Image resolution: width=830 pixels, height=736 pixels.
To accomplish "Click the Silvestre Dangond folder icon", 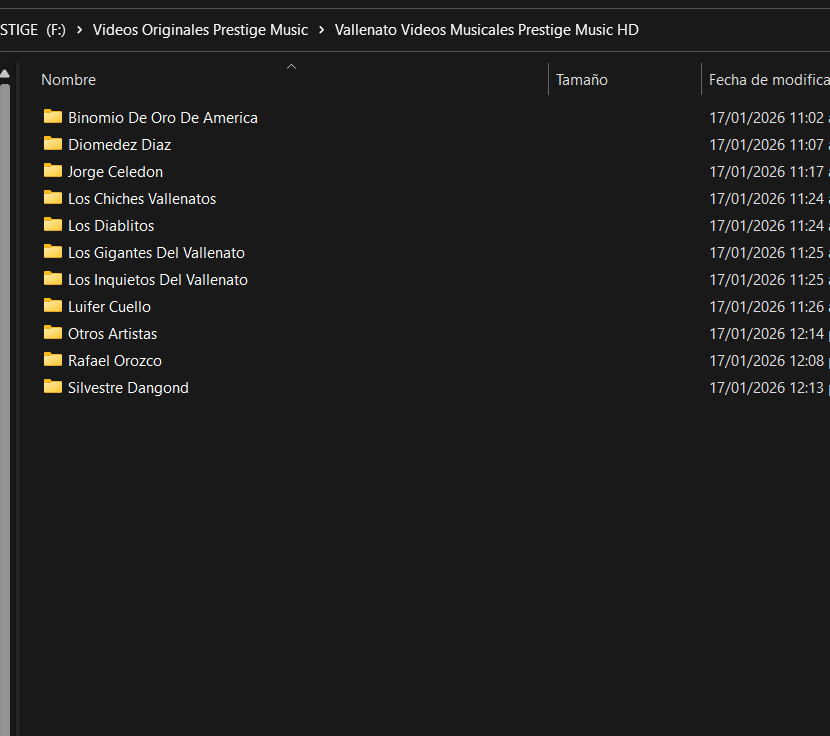I will [x=53, y=387].
